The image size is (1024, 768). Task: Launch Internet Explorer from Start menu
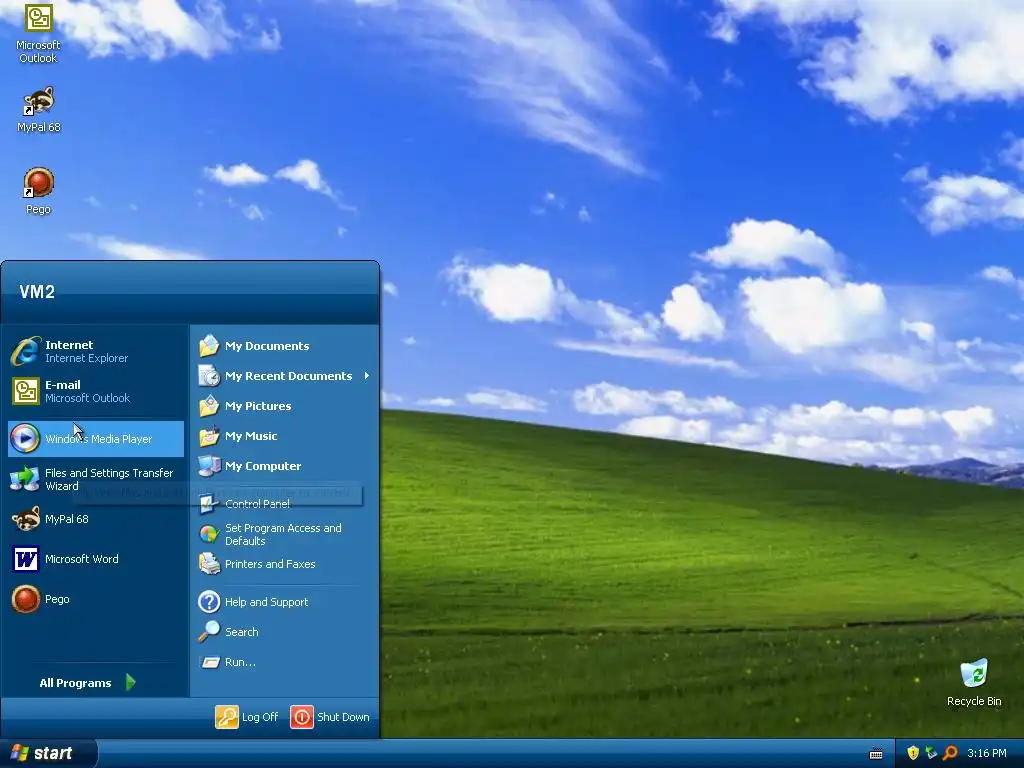pos(96,351)
